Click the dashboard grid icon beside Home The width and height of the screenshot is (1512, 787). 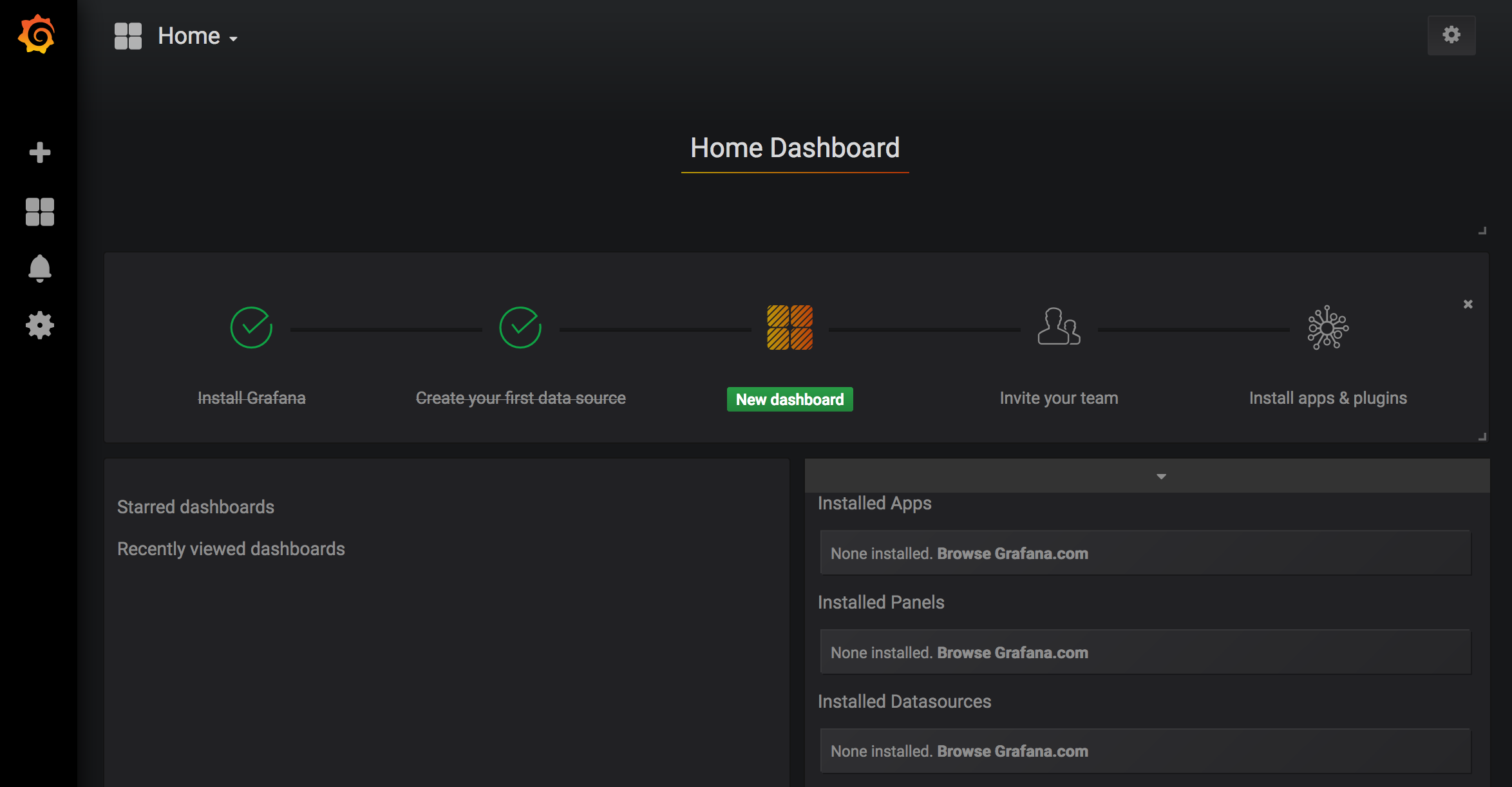(x=128, y=36)
